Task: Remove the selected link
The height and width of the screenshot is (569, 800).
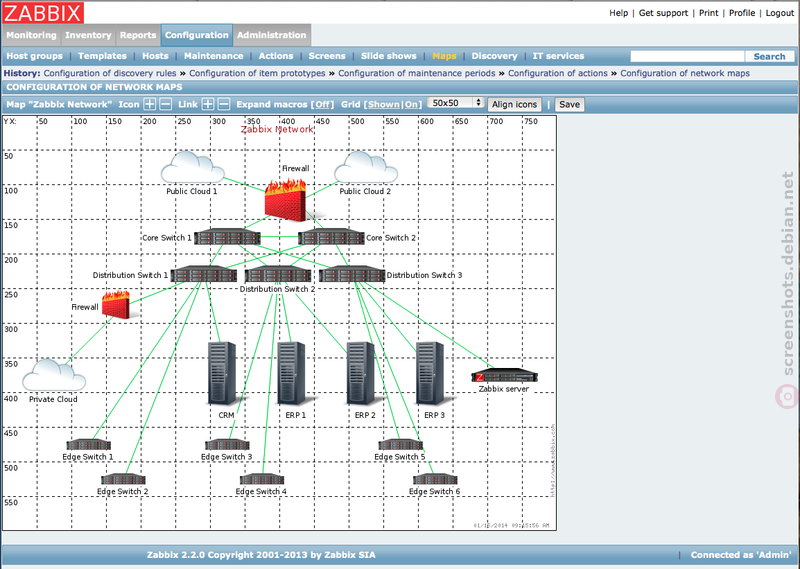Action: pyautogui.click(x=223, y=104)
